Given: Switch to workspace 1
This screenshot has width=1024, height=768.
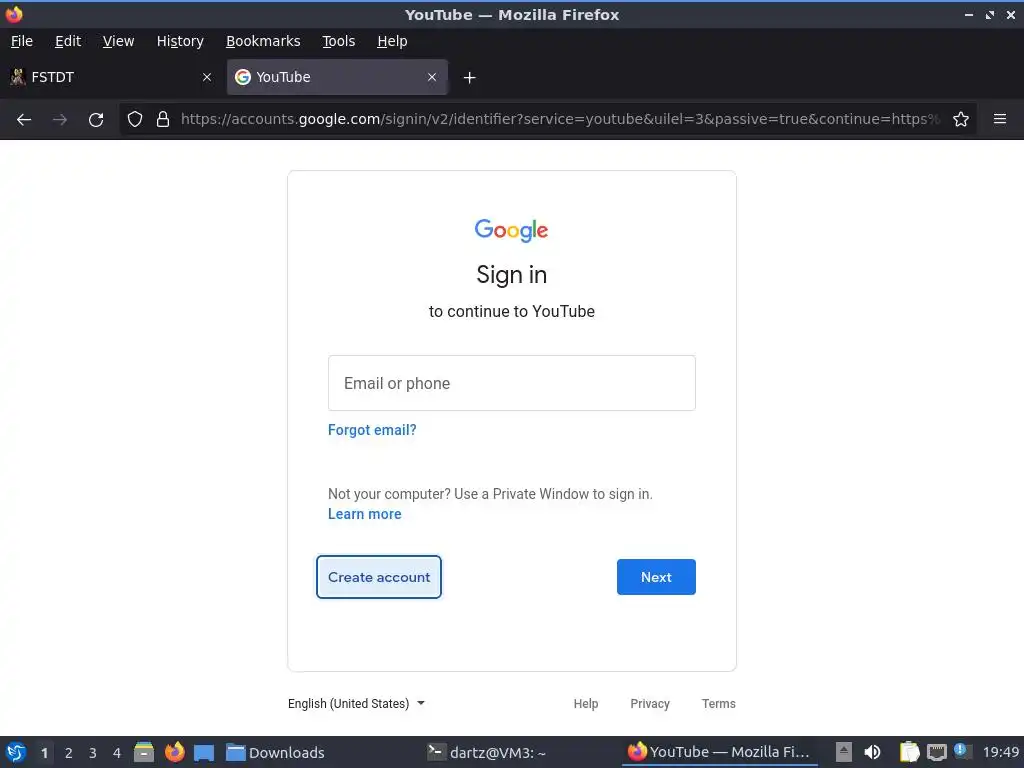Looking at the screenshot, I should click(x=44, y=753).
